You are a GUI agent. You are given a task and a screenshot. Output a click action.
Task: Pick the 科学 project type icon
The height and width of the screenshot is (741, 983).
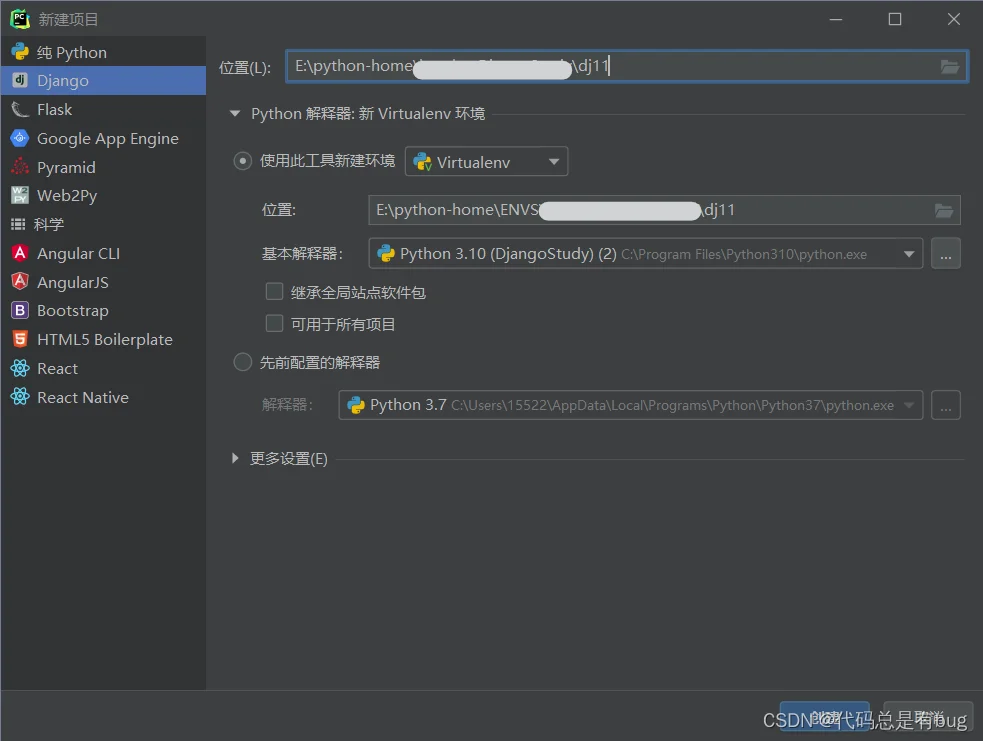[x=19, y=224]
